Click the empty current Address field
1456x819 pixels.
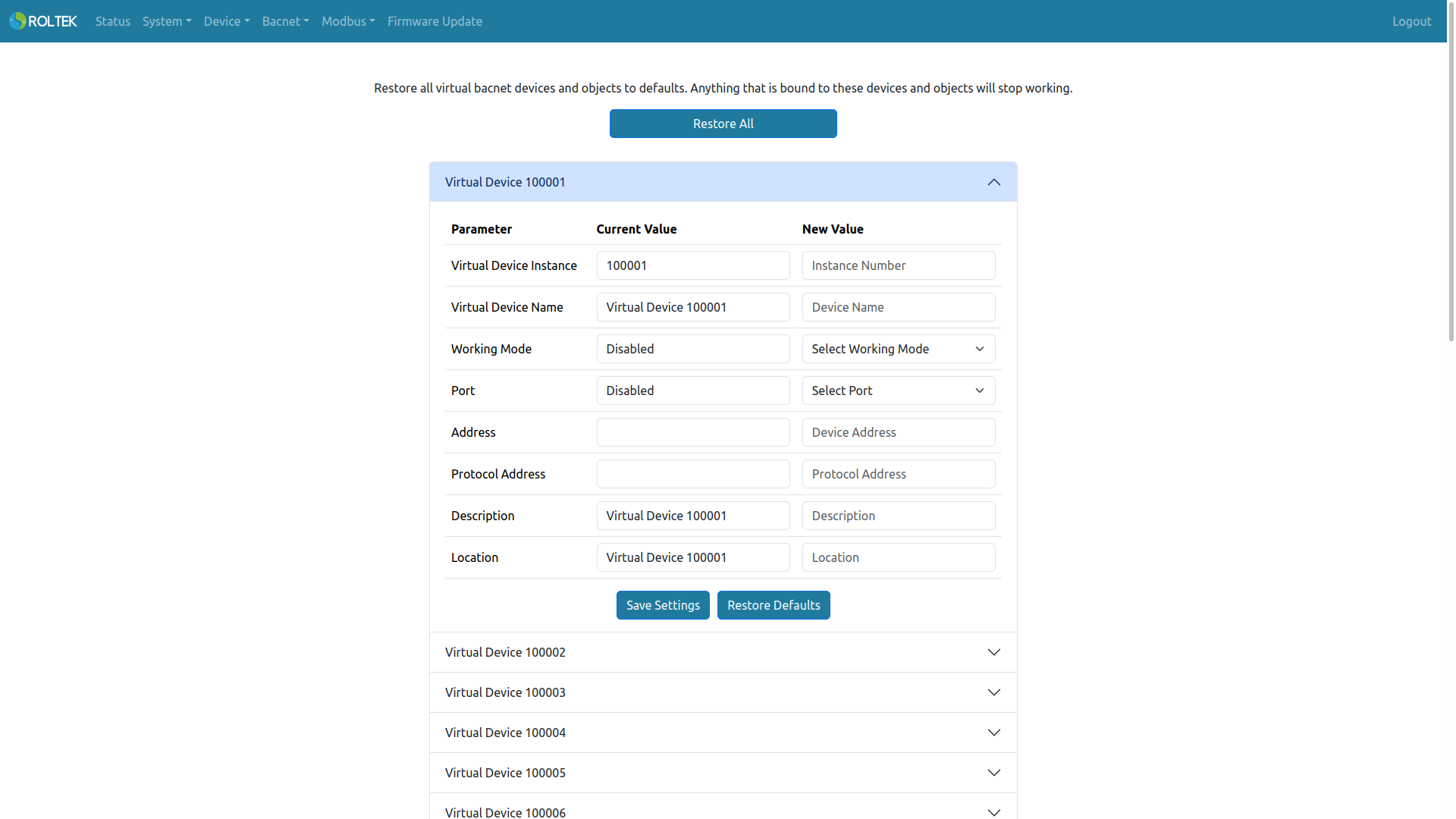(x=693, y=432)
